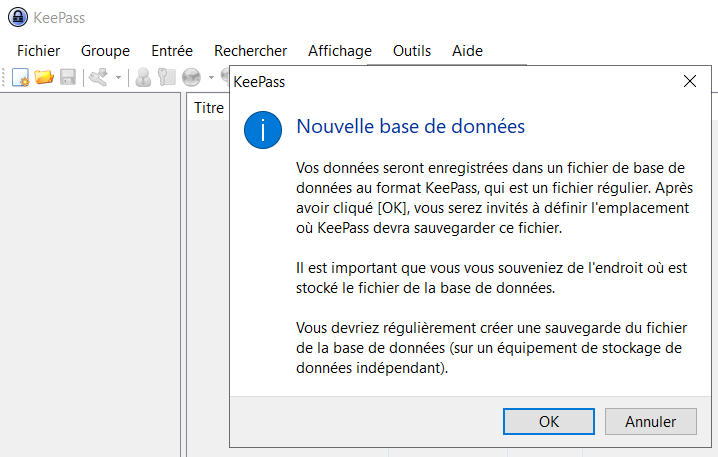
Task: Click the KeePass padlock icon in title bar
Action: [17, 17]
